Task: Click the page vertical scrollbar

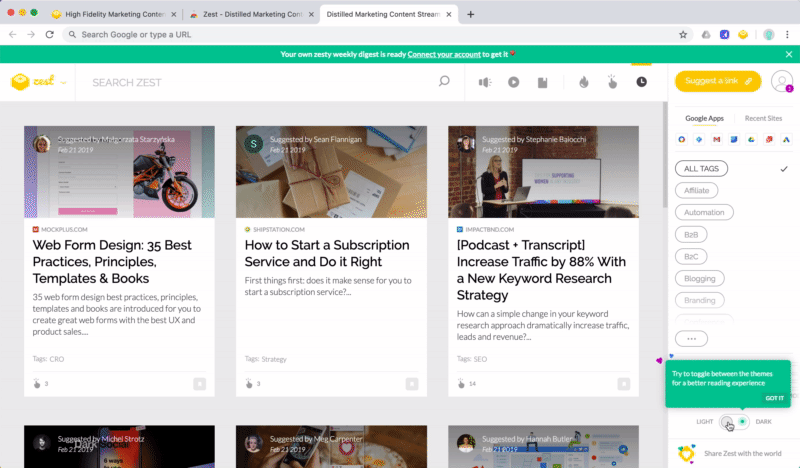Action: click(665, 155)
